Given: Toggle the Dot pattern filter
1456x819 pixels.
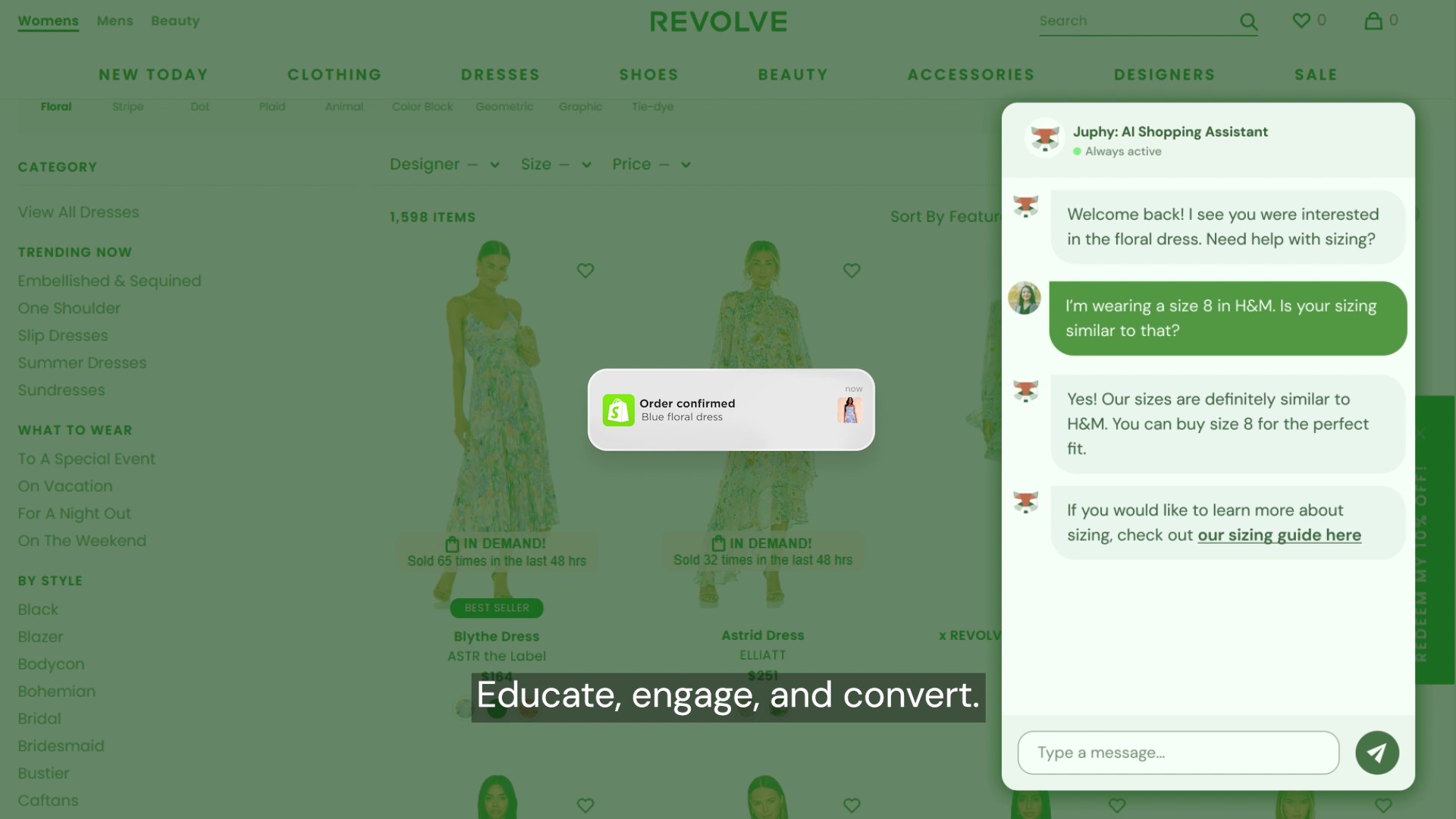Looking at the screenshot, I should tap(200, 106).
